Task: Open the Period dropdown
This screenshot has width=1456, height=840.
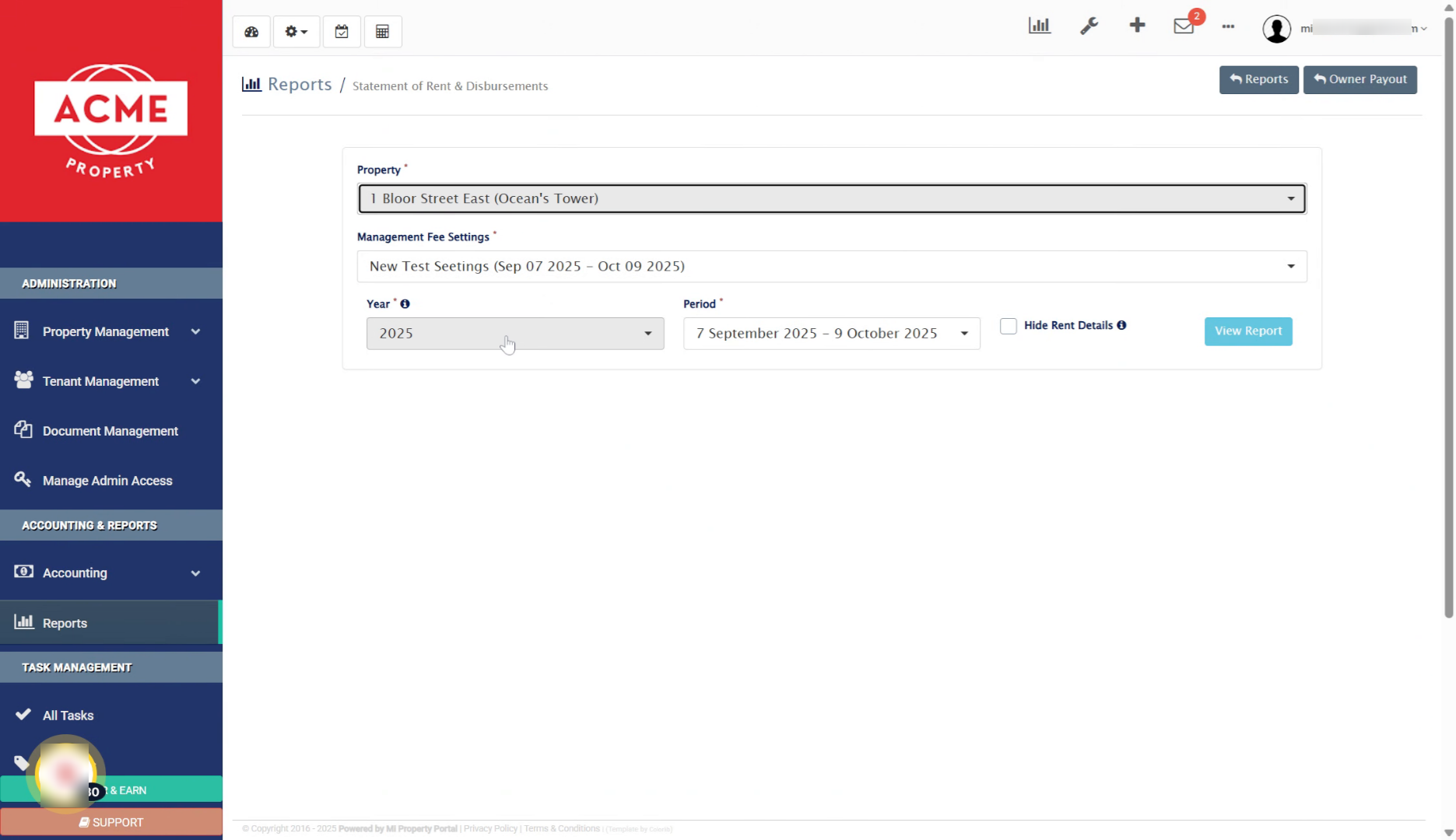Action: click(x=832, y=334)
